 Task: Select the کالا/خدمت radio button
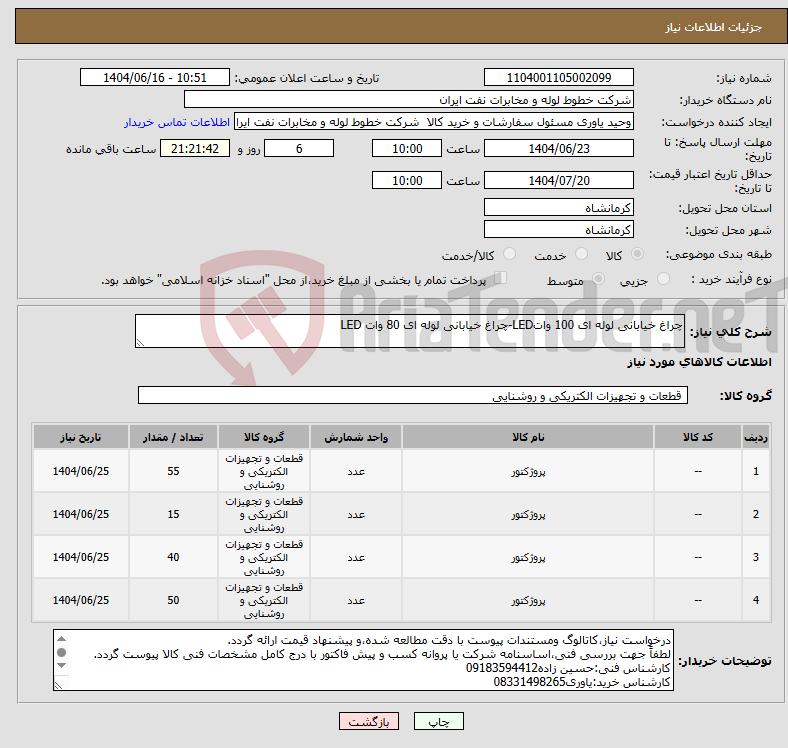510,254
